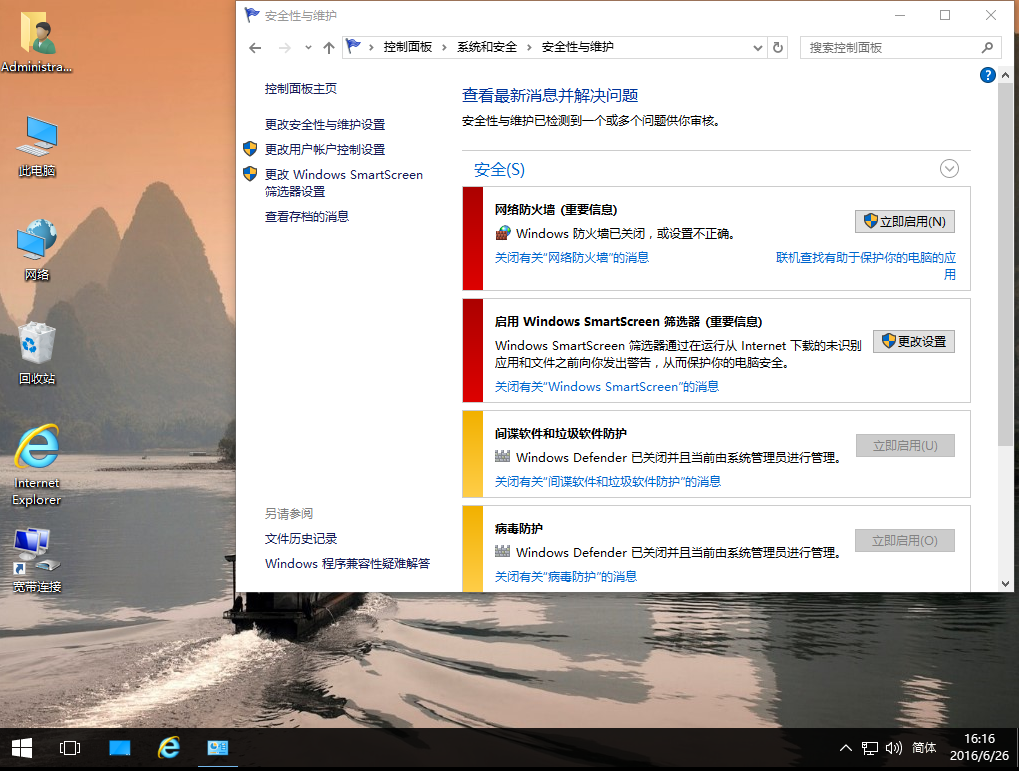The image size is (1019, 771).
Task: Open Windows 程序兼容性疑难解答 link
Action: 347,564
